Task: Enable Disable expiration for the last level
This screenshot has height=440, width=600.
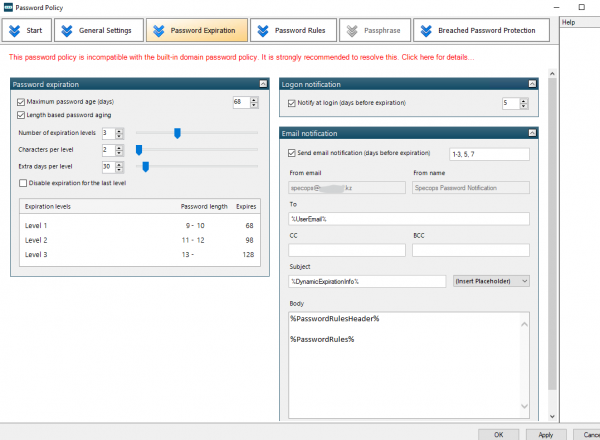Action: 24,182
